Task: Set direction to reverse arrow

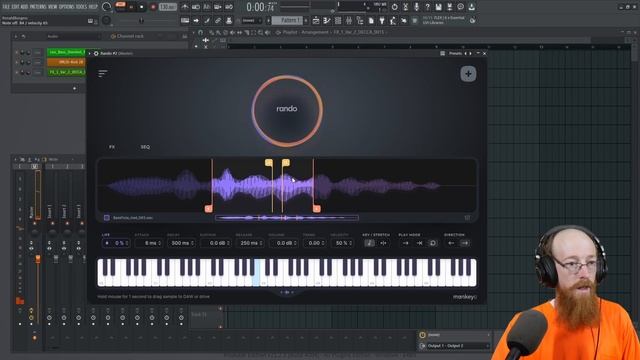Action: [x=451, y=243]
